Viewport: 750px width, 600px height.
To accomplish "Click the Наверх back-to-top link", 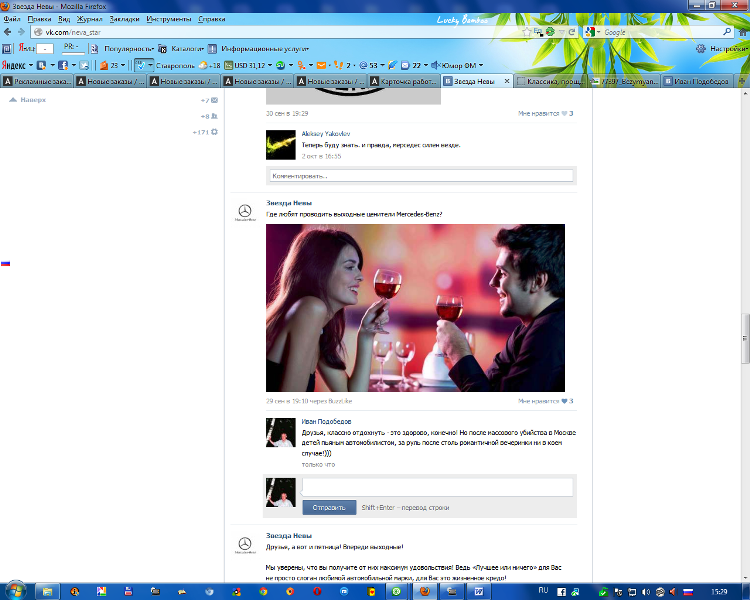I will pos(28,100).
